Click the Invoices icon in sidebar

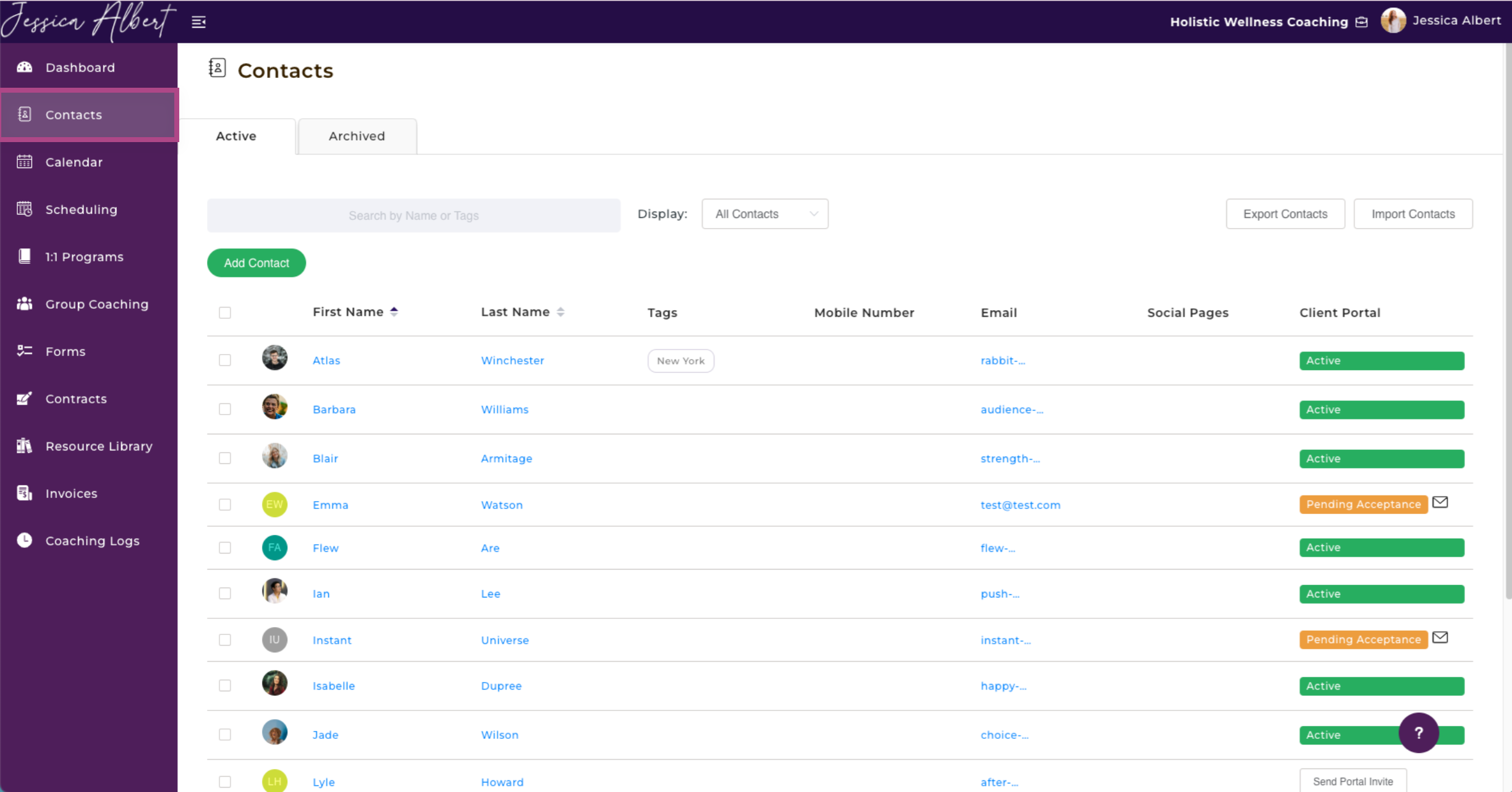(x=25, y=493)
